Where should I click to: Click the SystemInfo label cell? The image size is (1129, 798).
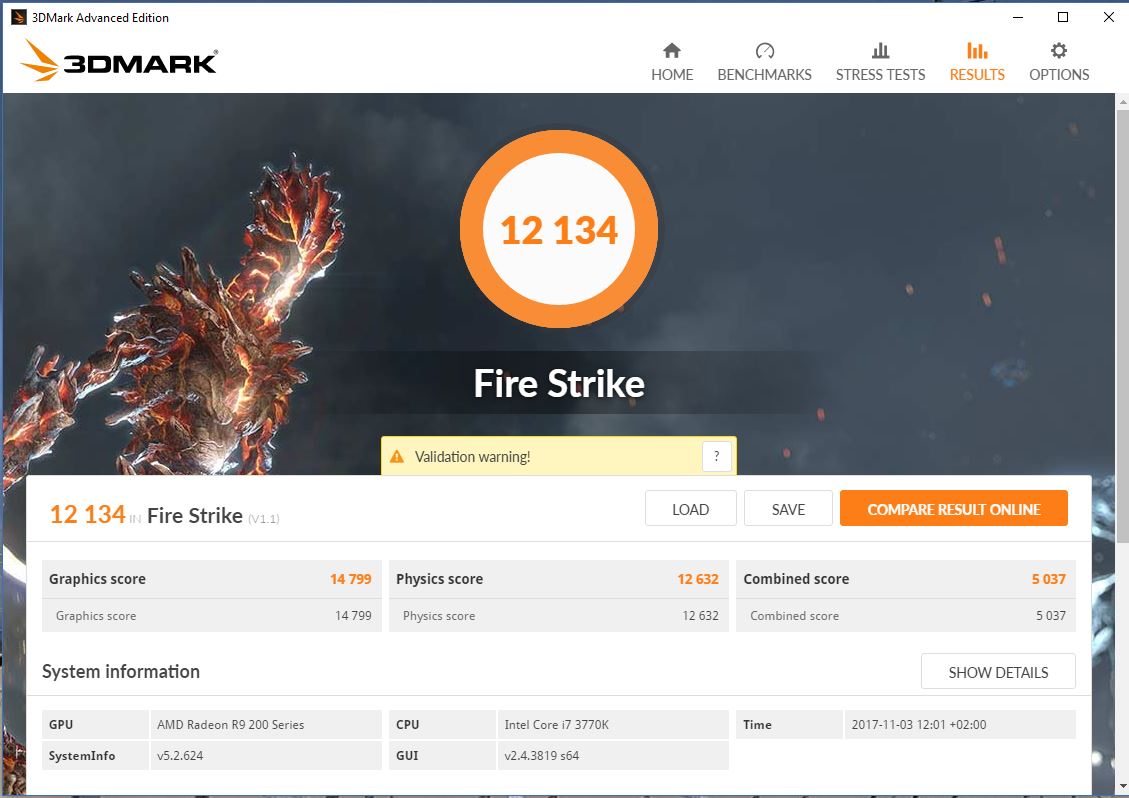click(95, 756)
